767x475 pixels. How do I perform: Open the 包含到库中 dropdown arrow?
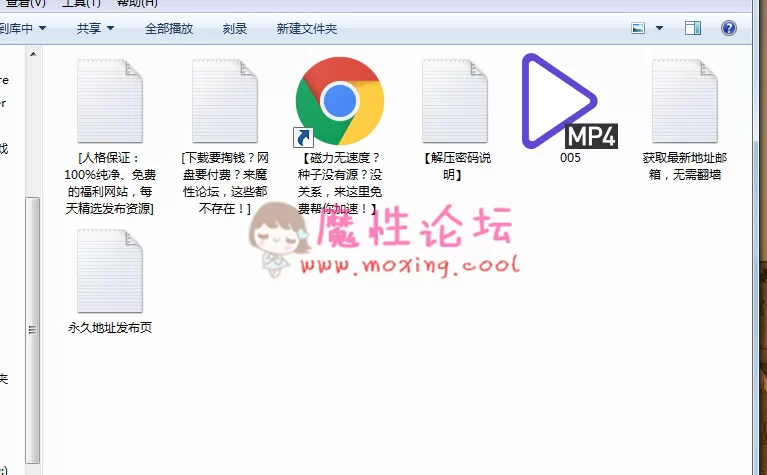pos(43,28)
